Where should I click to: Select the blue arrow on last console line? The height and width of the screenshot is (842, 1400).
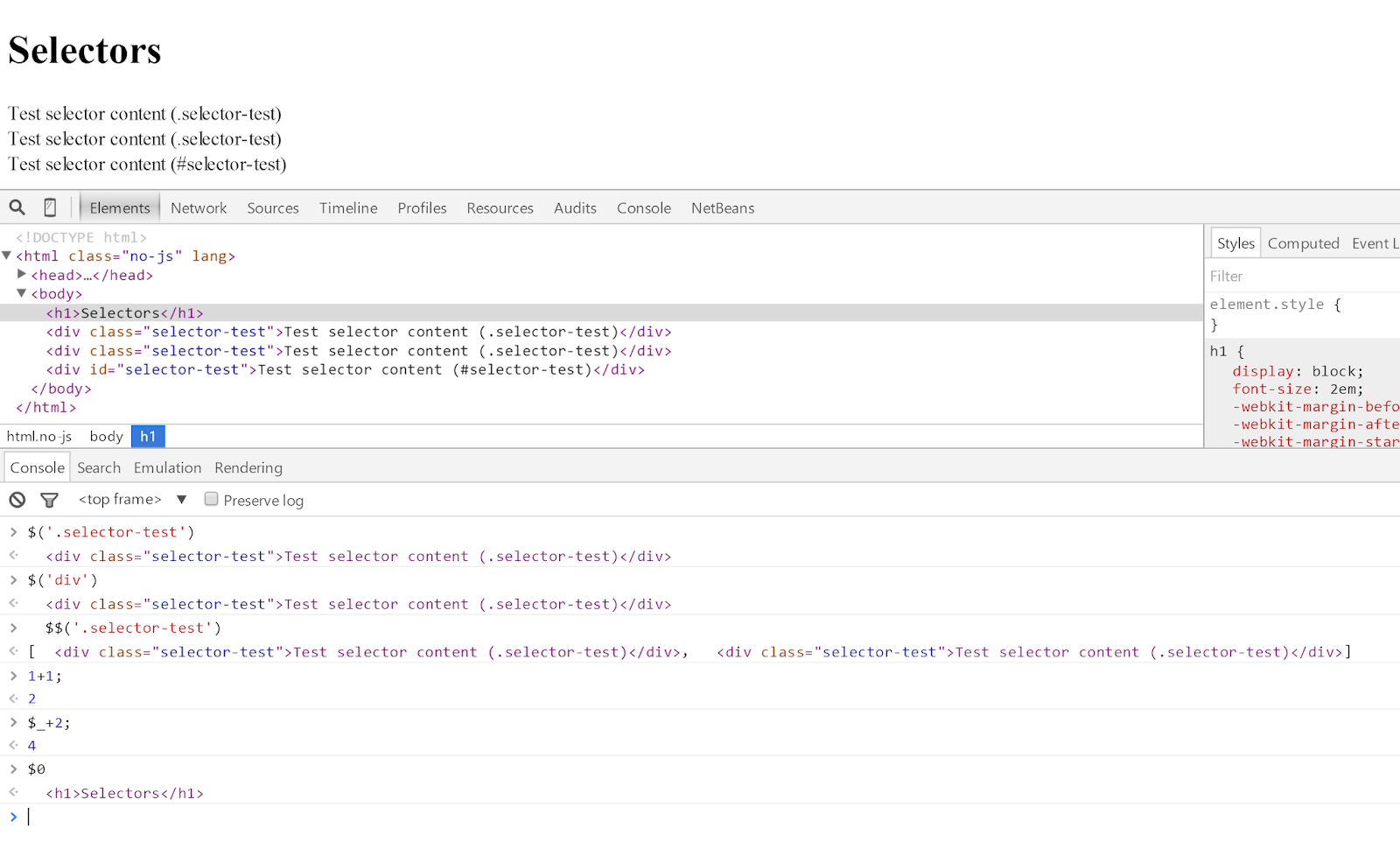13,816
